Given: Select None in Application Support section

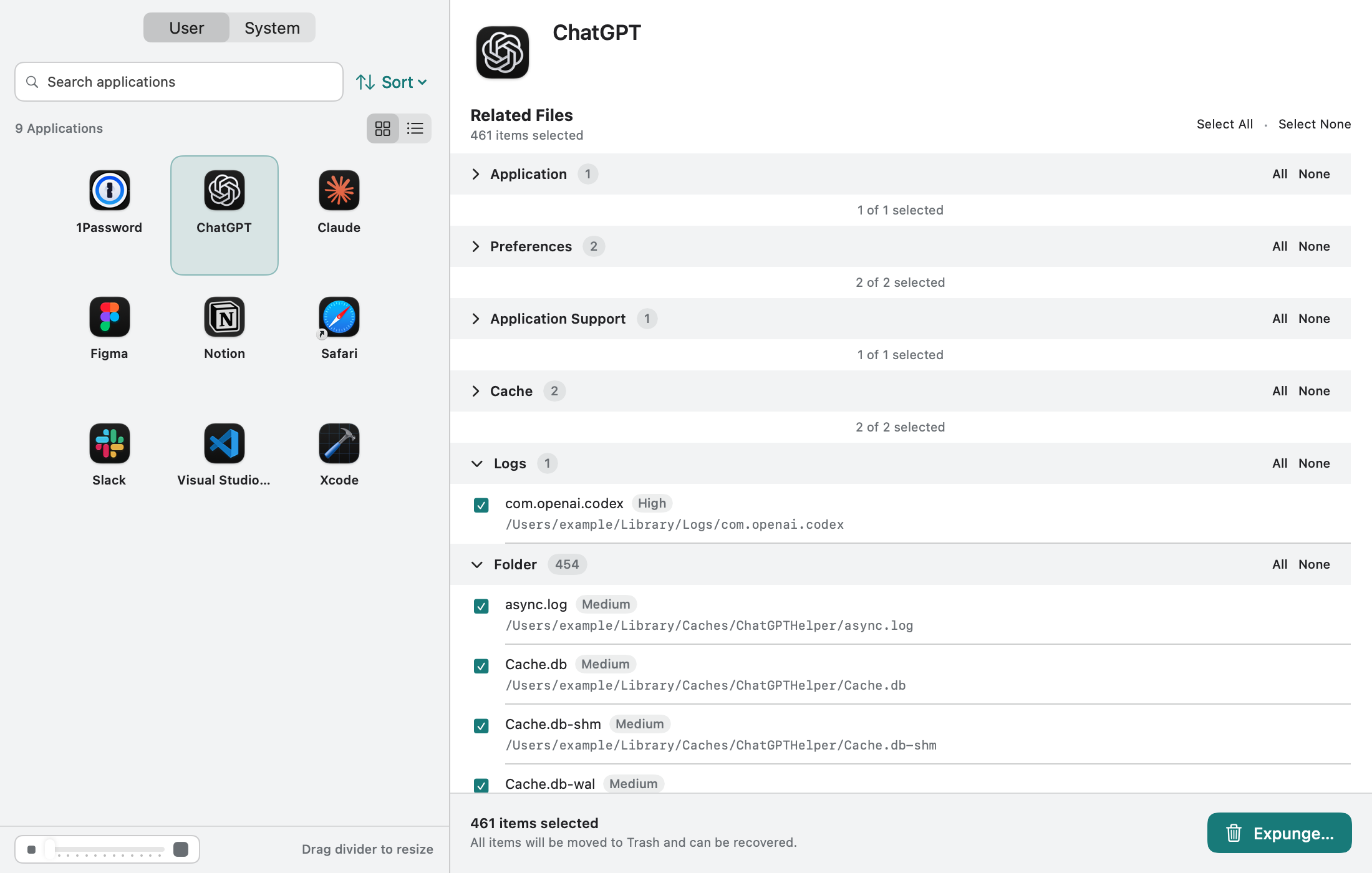Looking at the screenshot, I should click(x=1314, y=319).
